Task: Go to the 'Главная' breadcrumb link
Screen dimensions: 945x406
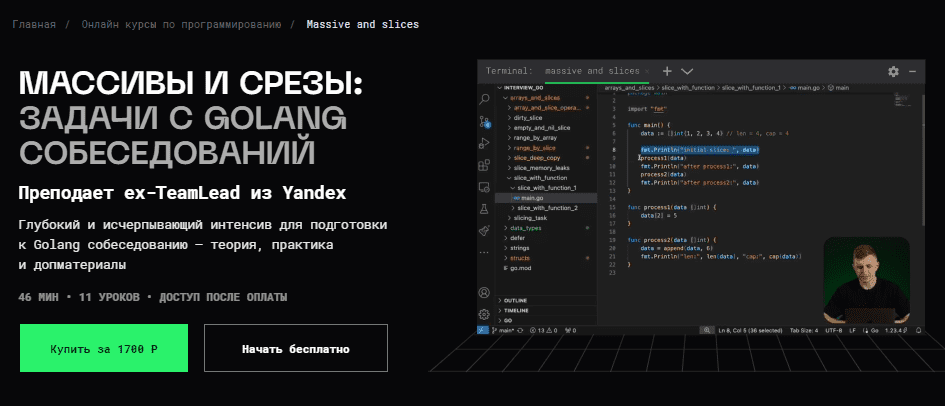Action: click(x=35, y=23)
